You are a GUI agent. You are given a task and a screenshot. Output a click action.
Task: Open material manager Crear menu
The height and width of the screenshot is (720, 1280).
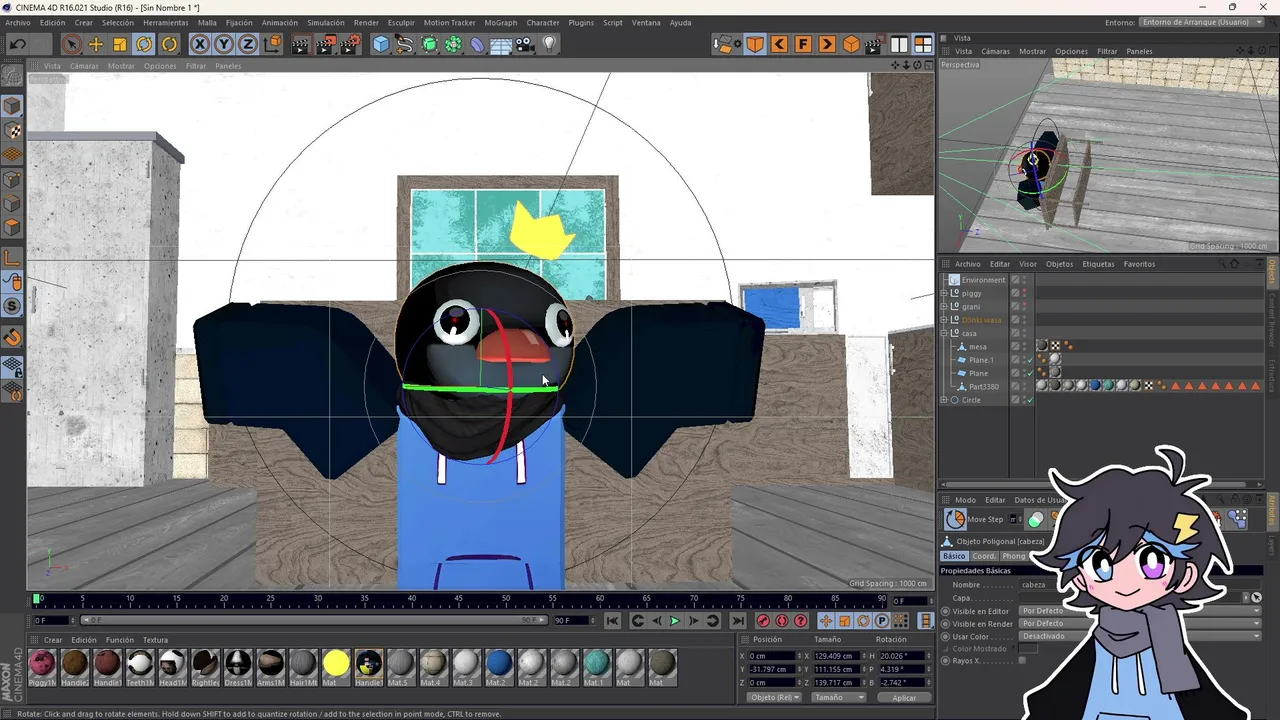[x=53, y=640]
